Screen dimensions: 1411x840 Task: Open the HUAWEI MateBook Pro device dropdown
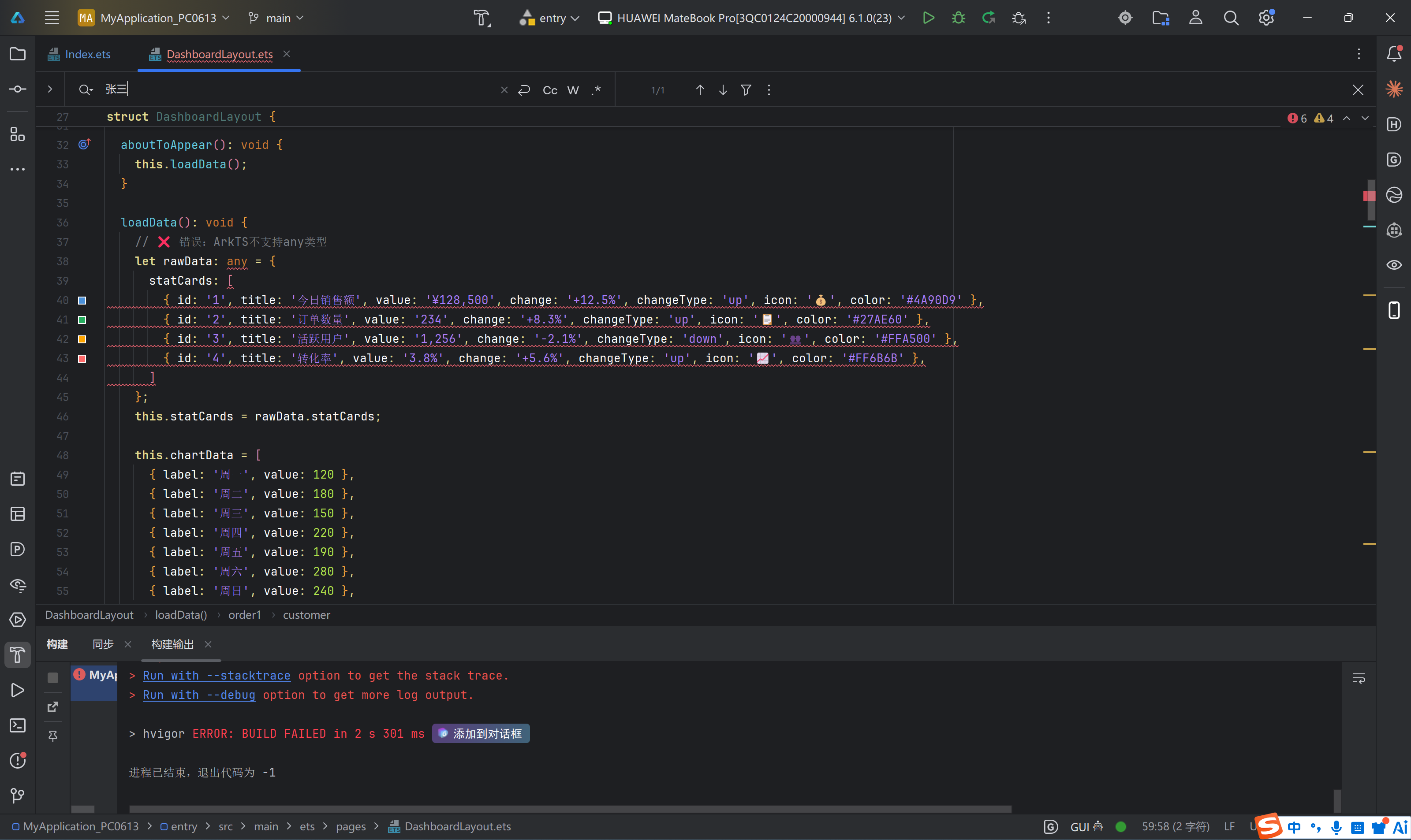[751, 18]
